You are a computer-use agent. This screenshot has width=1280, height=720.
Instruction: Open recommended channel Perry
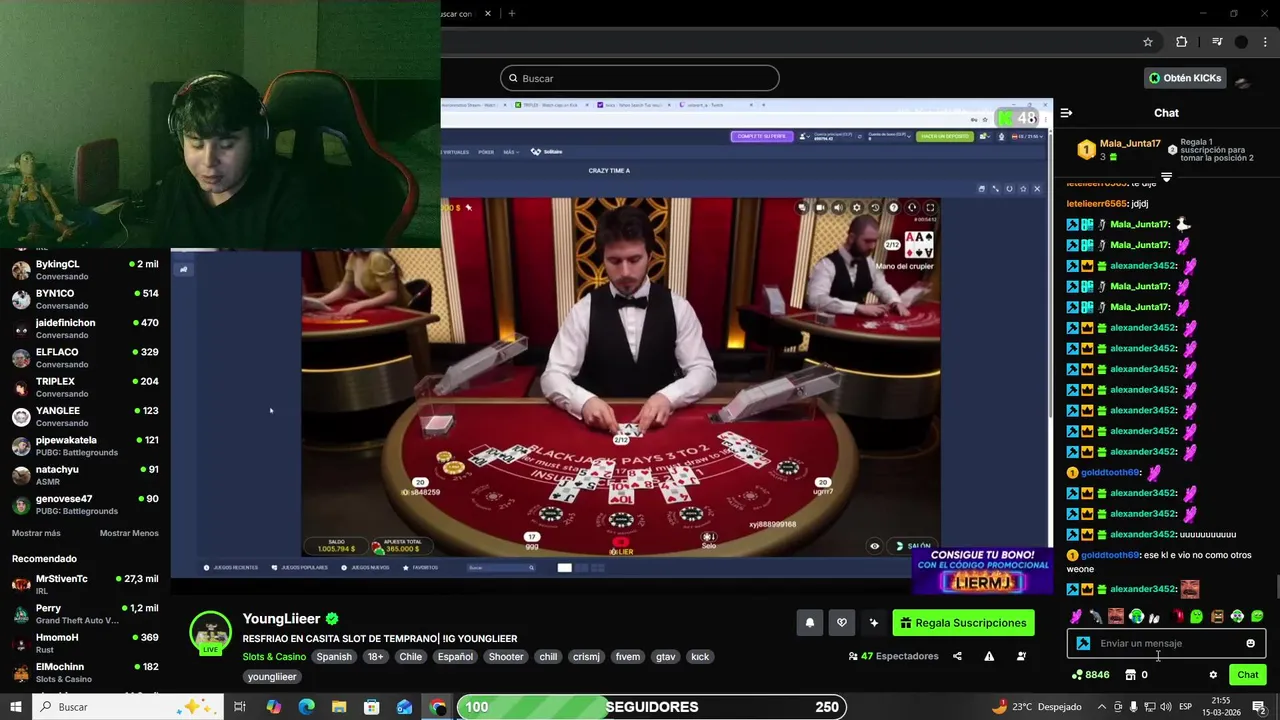[85, 614]
